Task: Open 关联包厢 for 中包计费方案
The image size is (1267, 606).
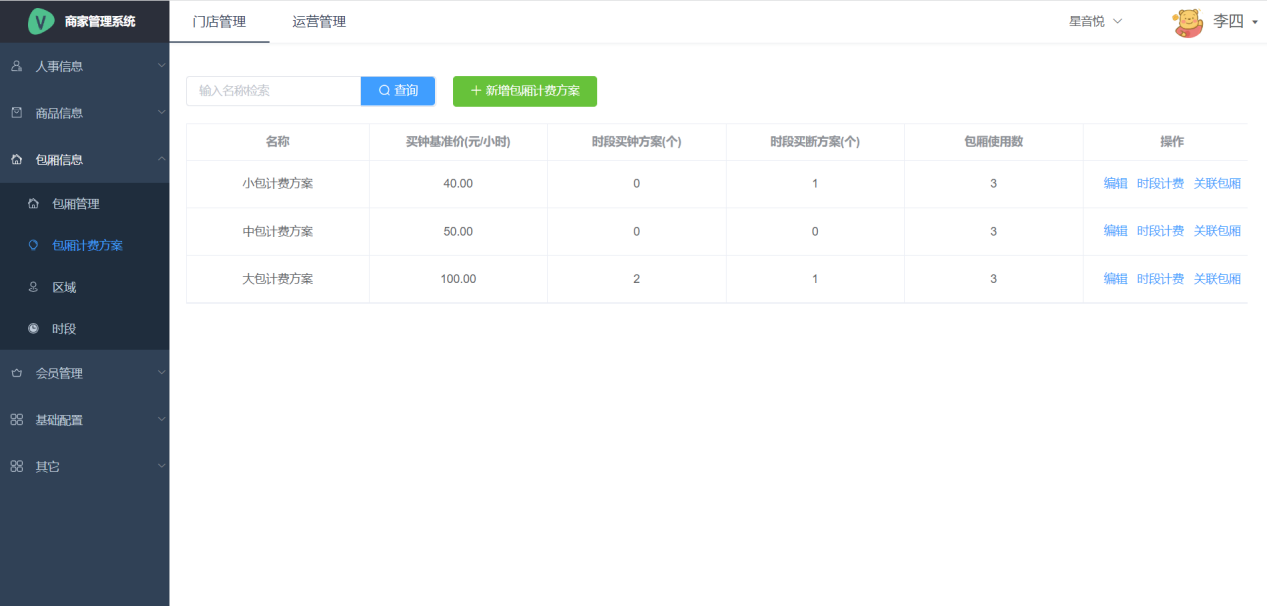Action: (1217, 231)
